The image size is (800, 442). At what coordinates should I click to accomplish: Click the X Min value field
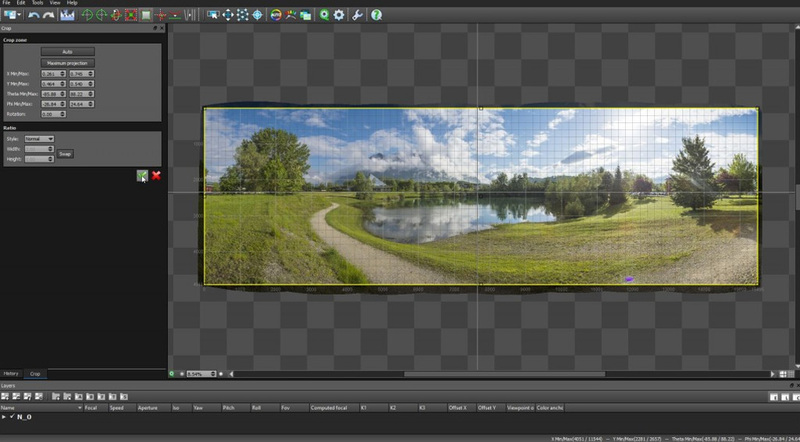54,73
